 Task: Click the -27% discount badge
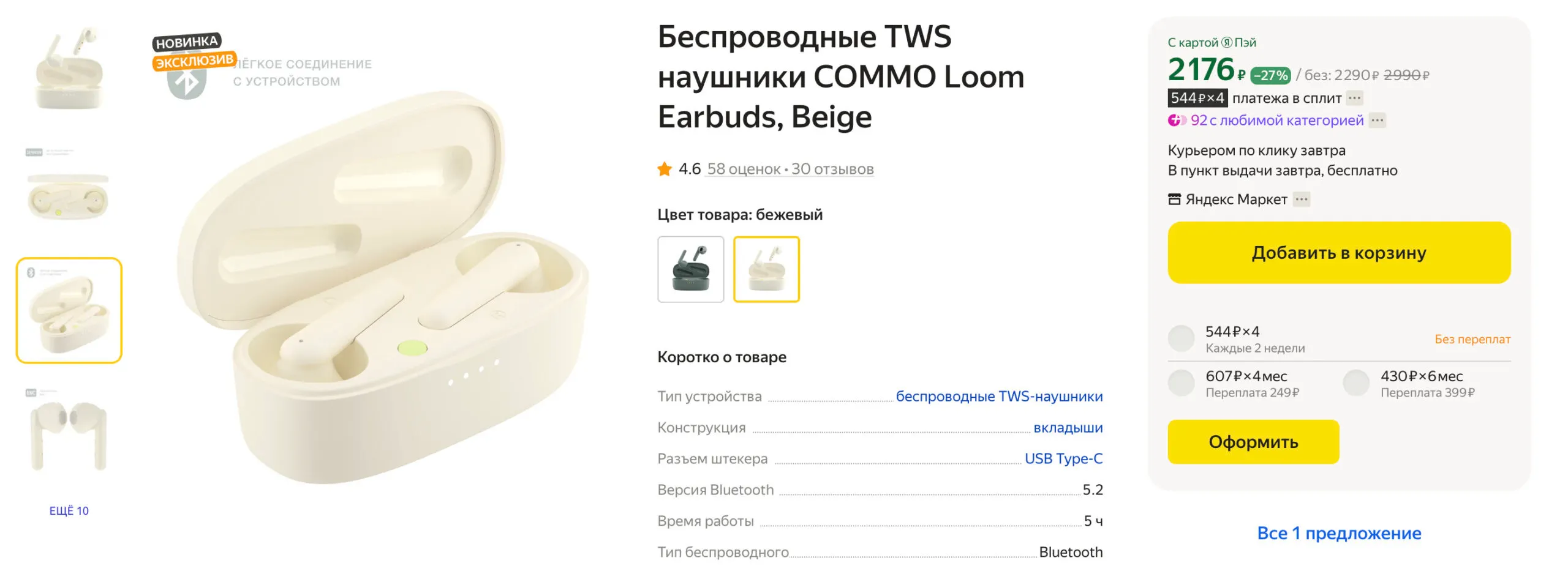click(1270, 75)
